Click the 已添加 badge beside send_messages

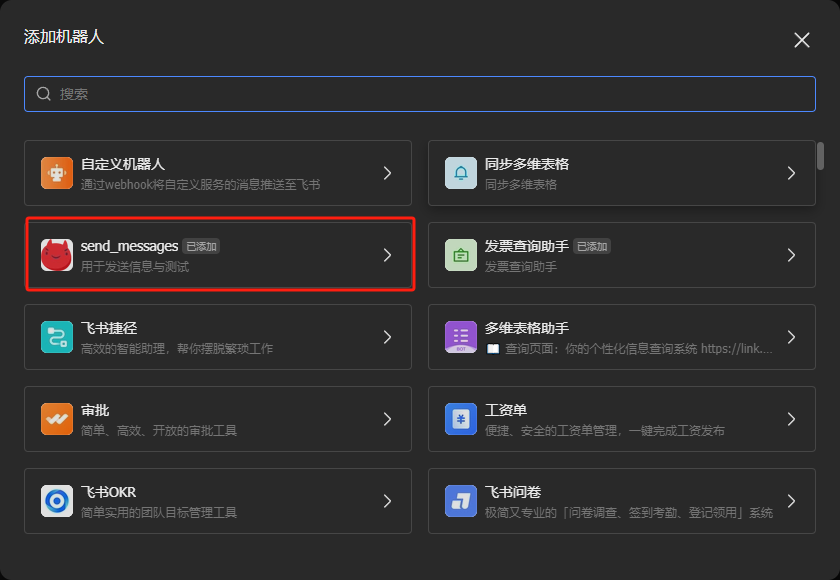(201, 246)
